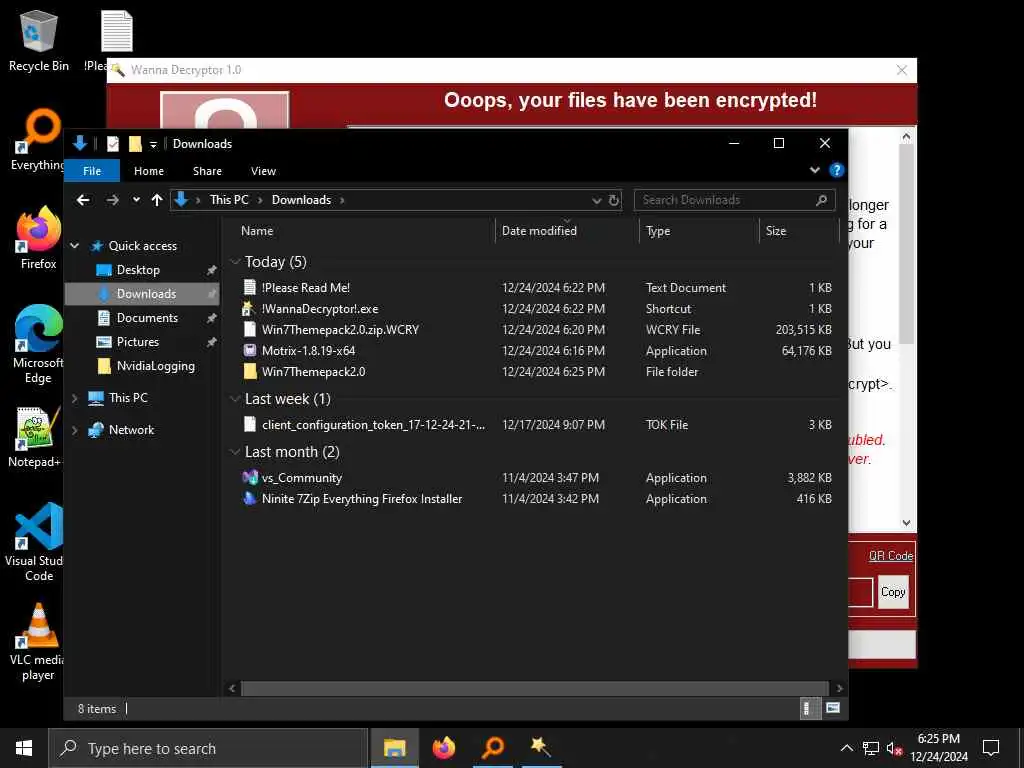Refresh the Downloads folder view
The height and width of the screenshot is (768, 1024).
click(614, 200)
